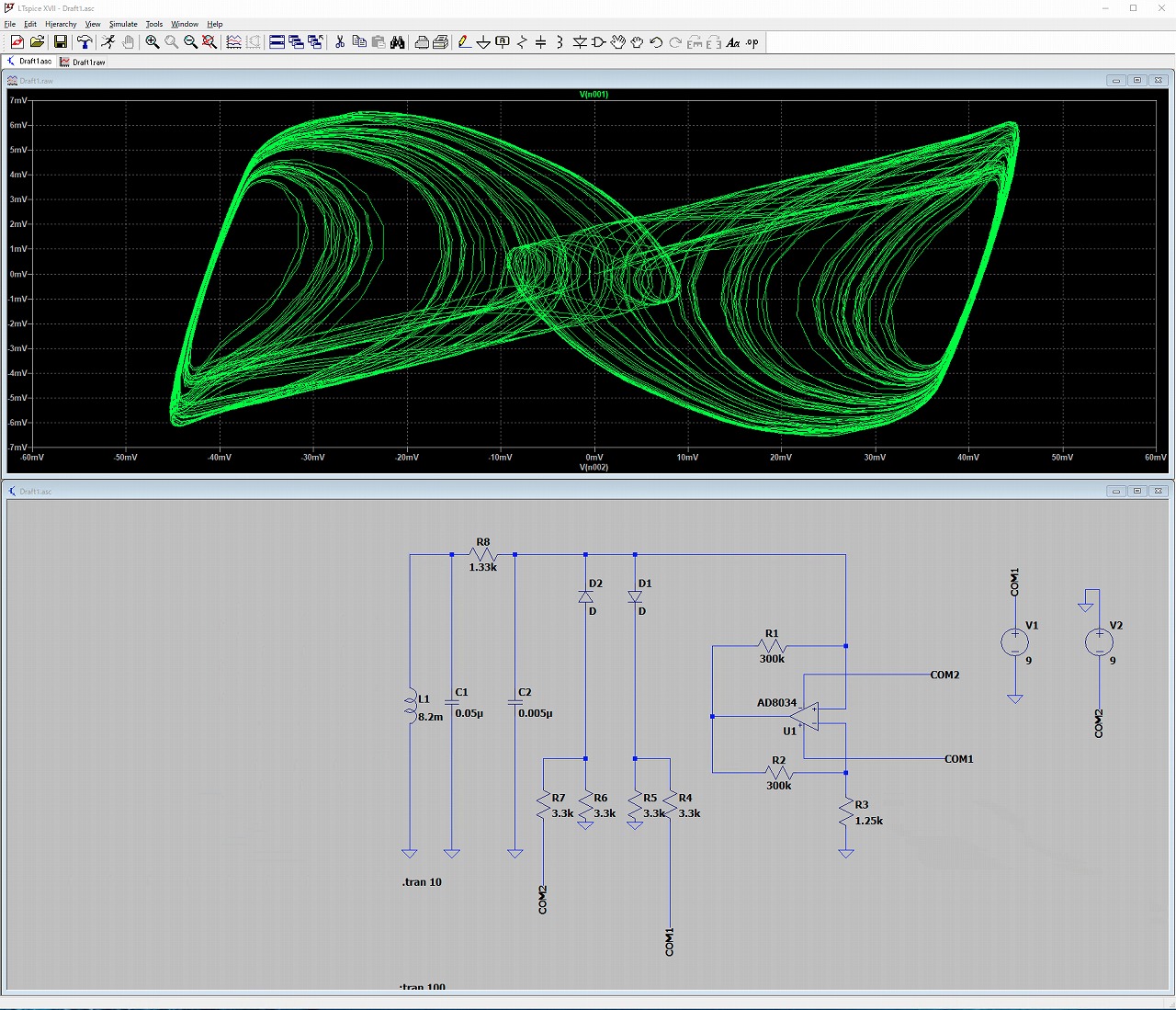Click the Halt simulation hand icon
This screenshot has width=1176, height=1010.
[x=128, y=42]
